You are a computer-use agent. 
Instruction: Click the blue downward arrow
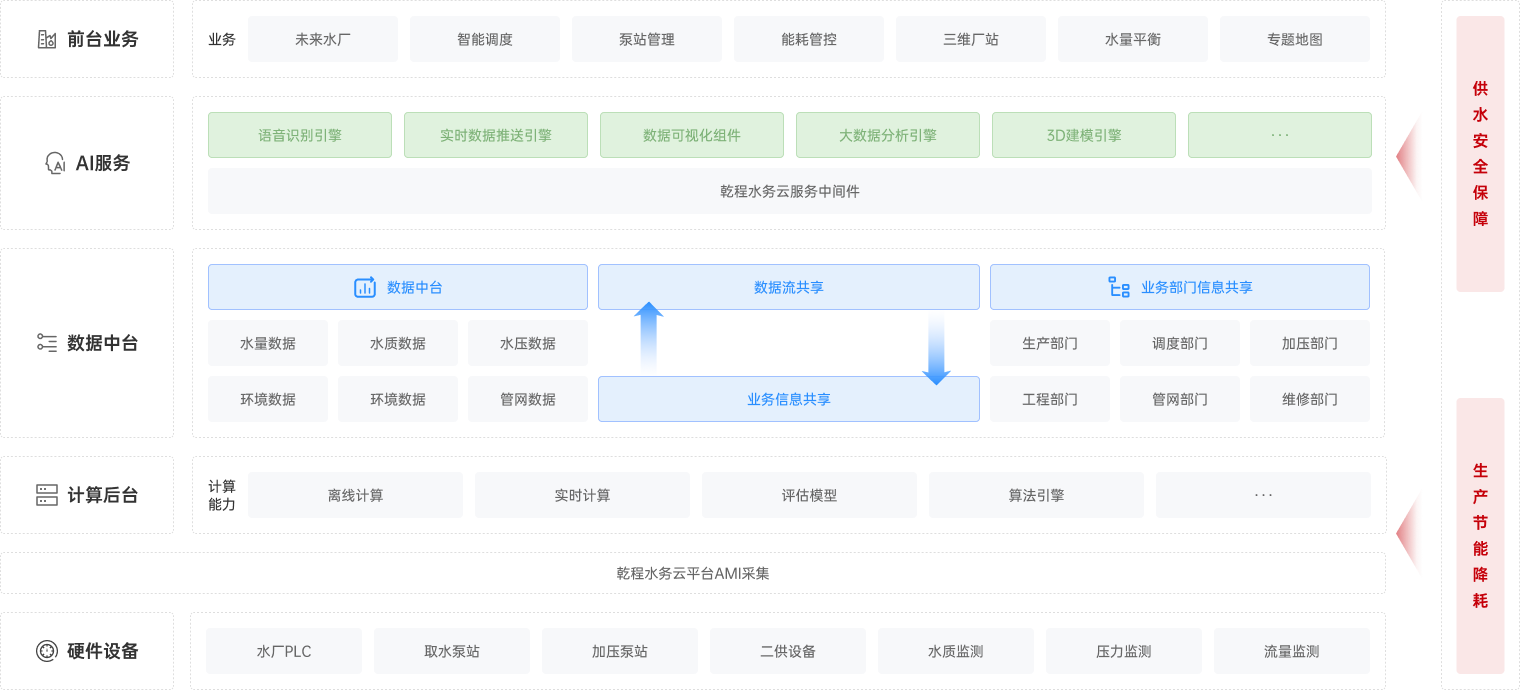click(936, 351)
